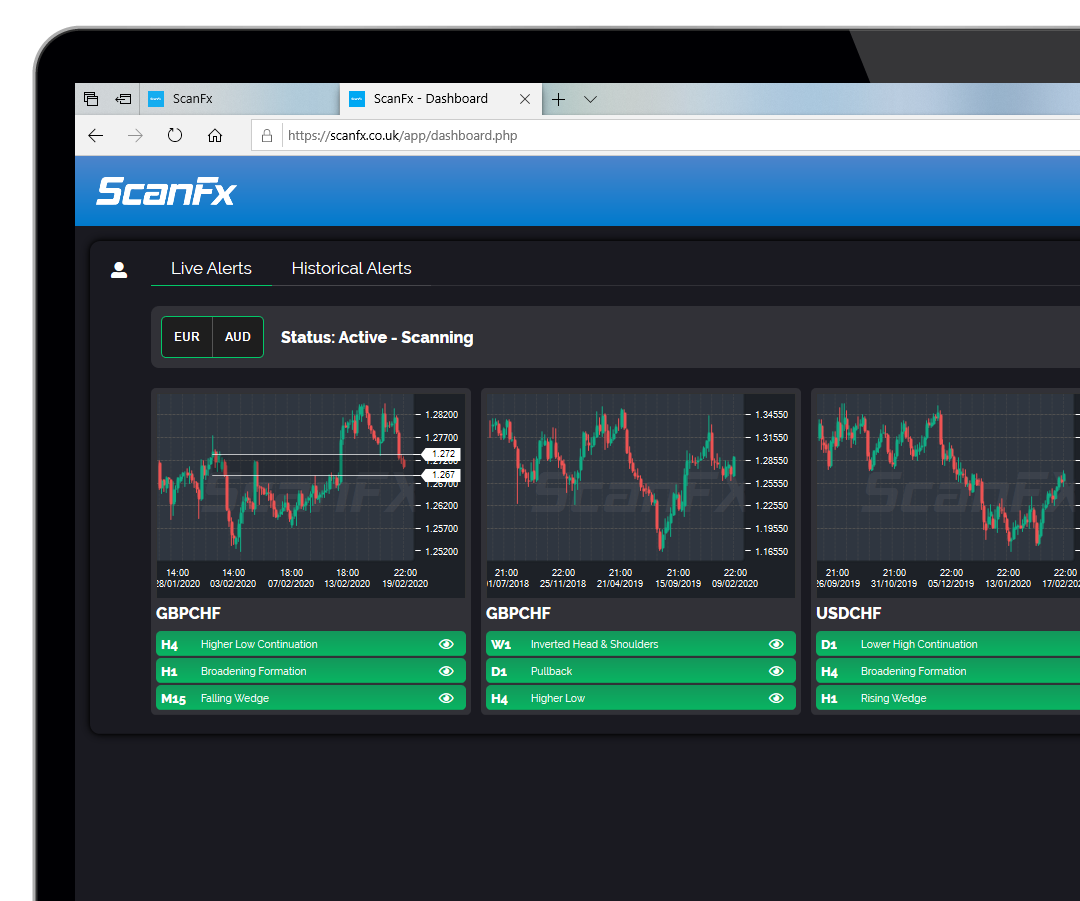Click the ScanFx logo in header
1080x901 pixels.
166,191
